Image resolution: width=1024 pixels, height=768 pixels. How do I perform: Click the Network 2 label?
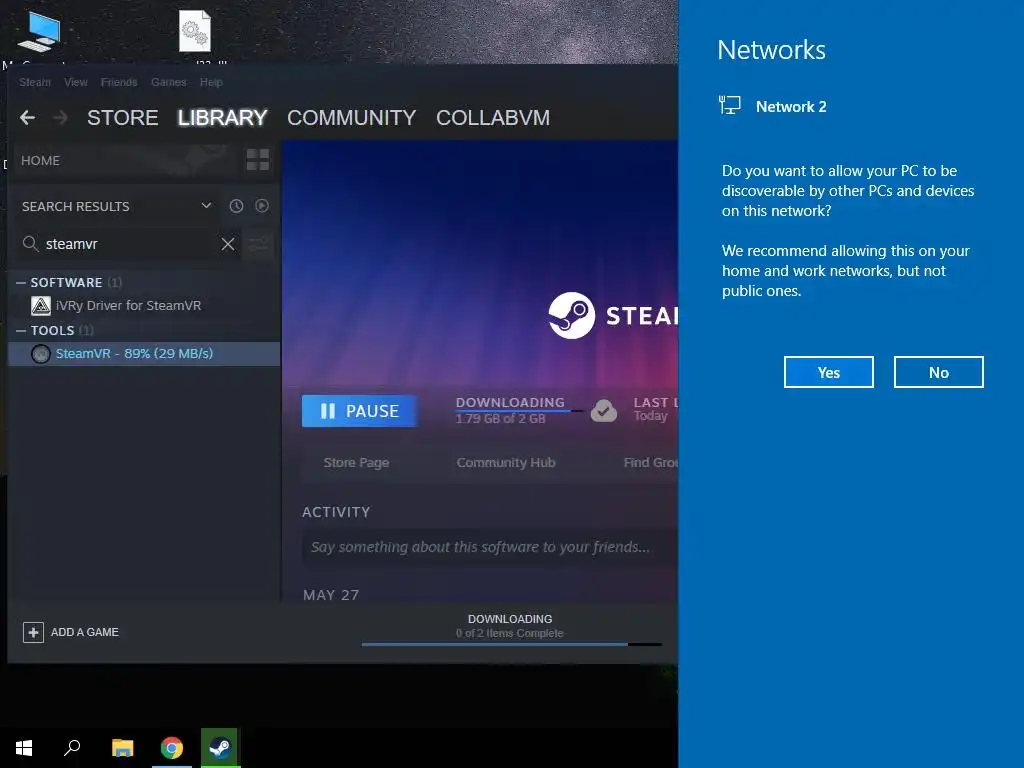[x=791, y=106]
